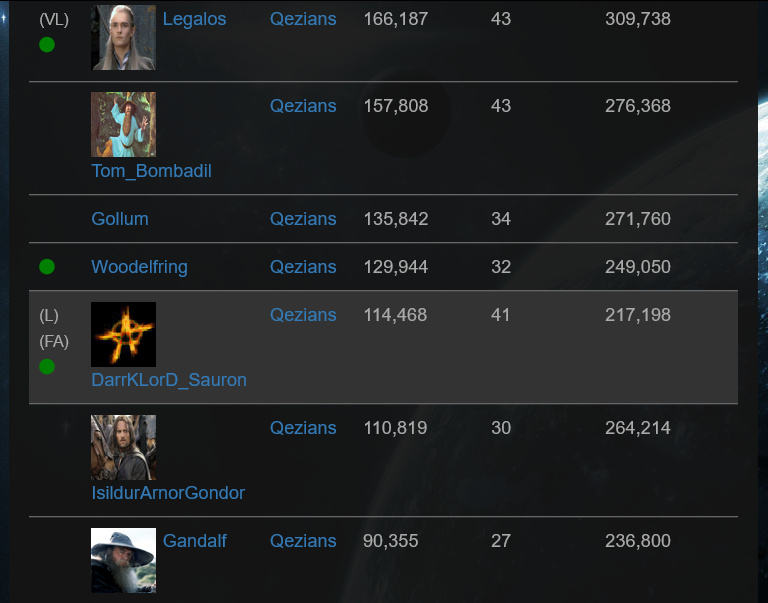Open Tom_Bombadil's avatar picture

(x=123, y=124)
